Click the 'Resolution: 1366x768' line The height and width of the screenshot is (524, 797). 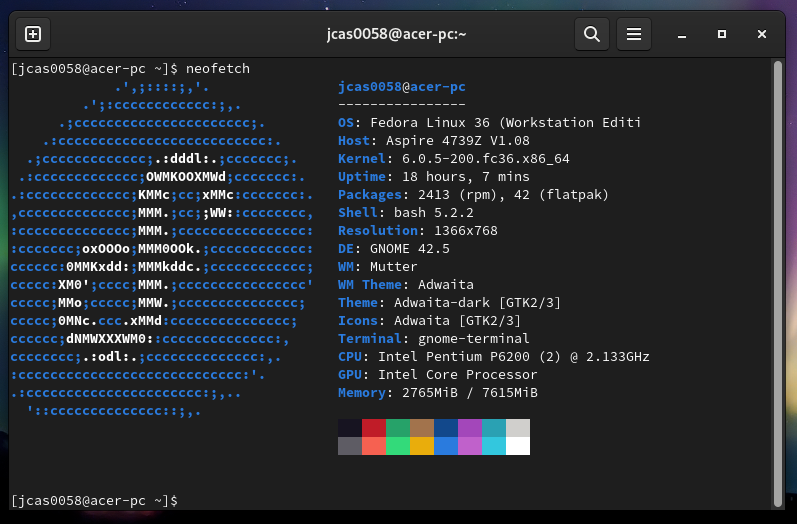pos(418,231)
